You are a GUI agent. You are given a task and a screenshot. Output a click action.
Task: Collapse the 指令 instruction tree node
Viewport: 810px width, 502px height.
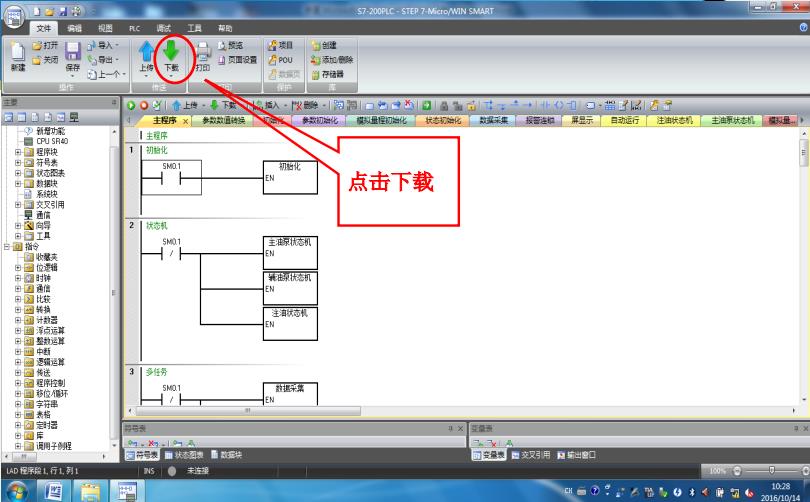tap(6, 246)
